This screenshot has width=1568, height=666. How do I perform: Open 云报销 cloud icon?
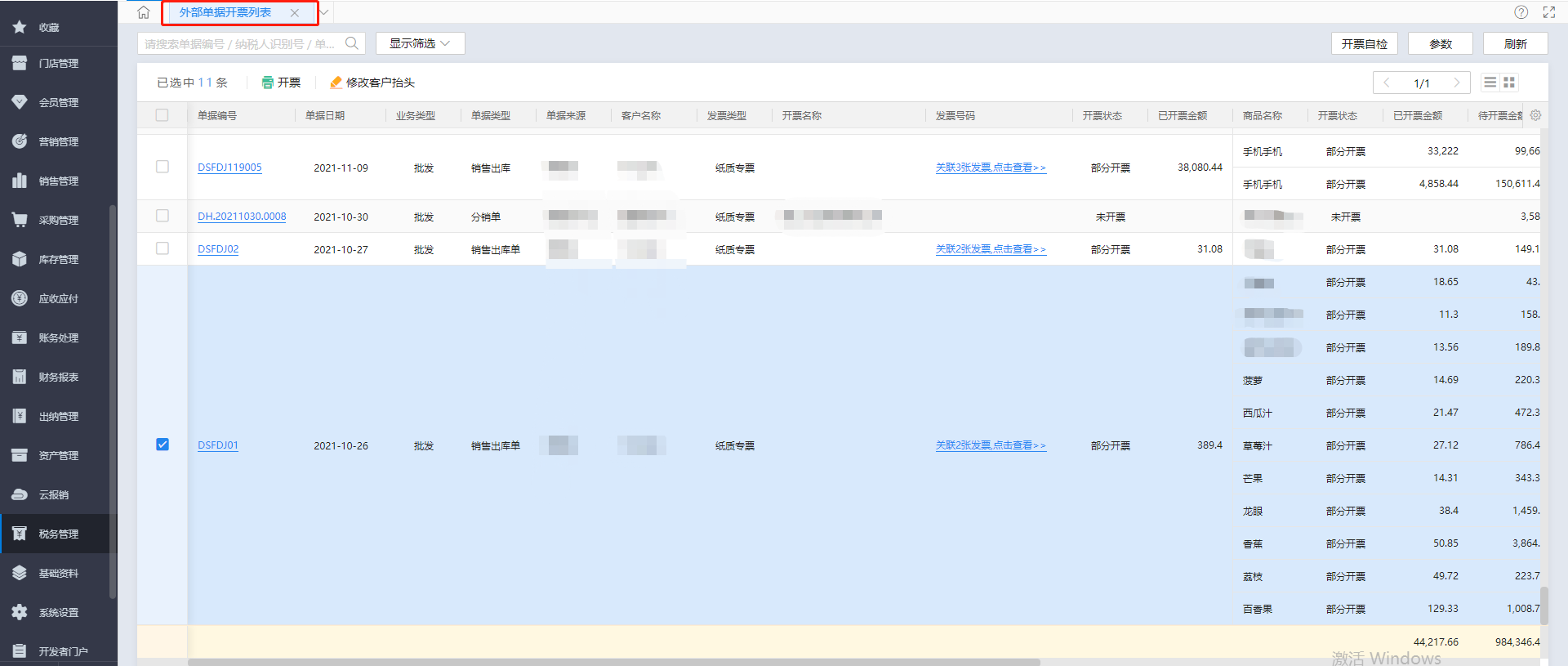20,494
